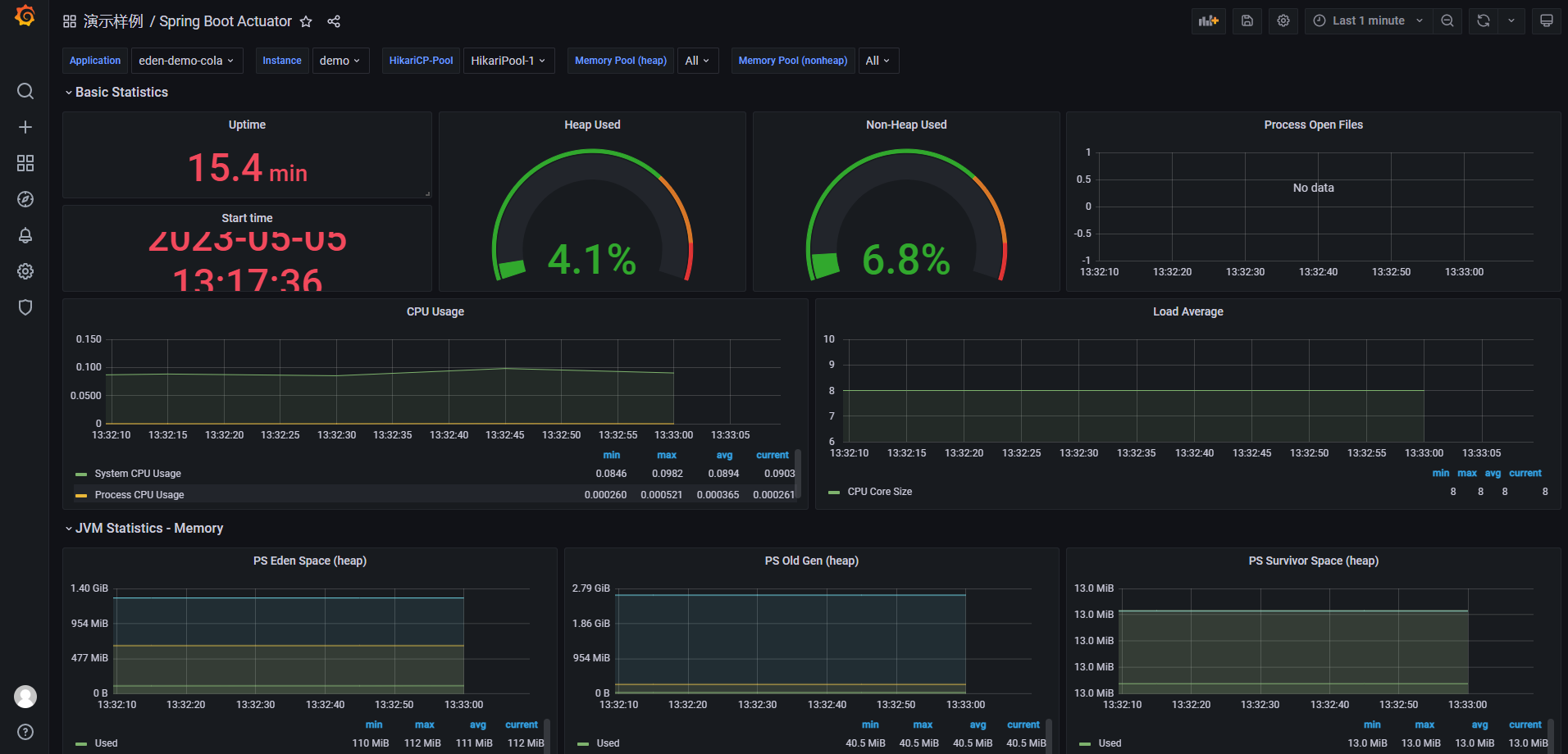Toggle Used series in PS Eden Space legend

coord(107,743)
